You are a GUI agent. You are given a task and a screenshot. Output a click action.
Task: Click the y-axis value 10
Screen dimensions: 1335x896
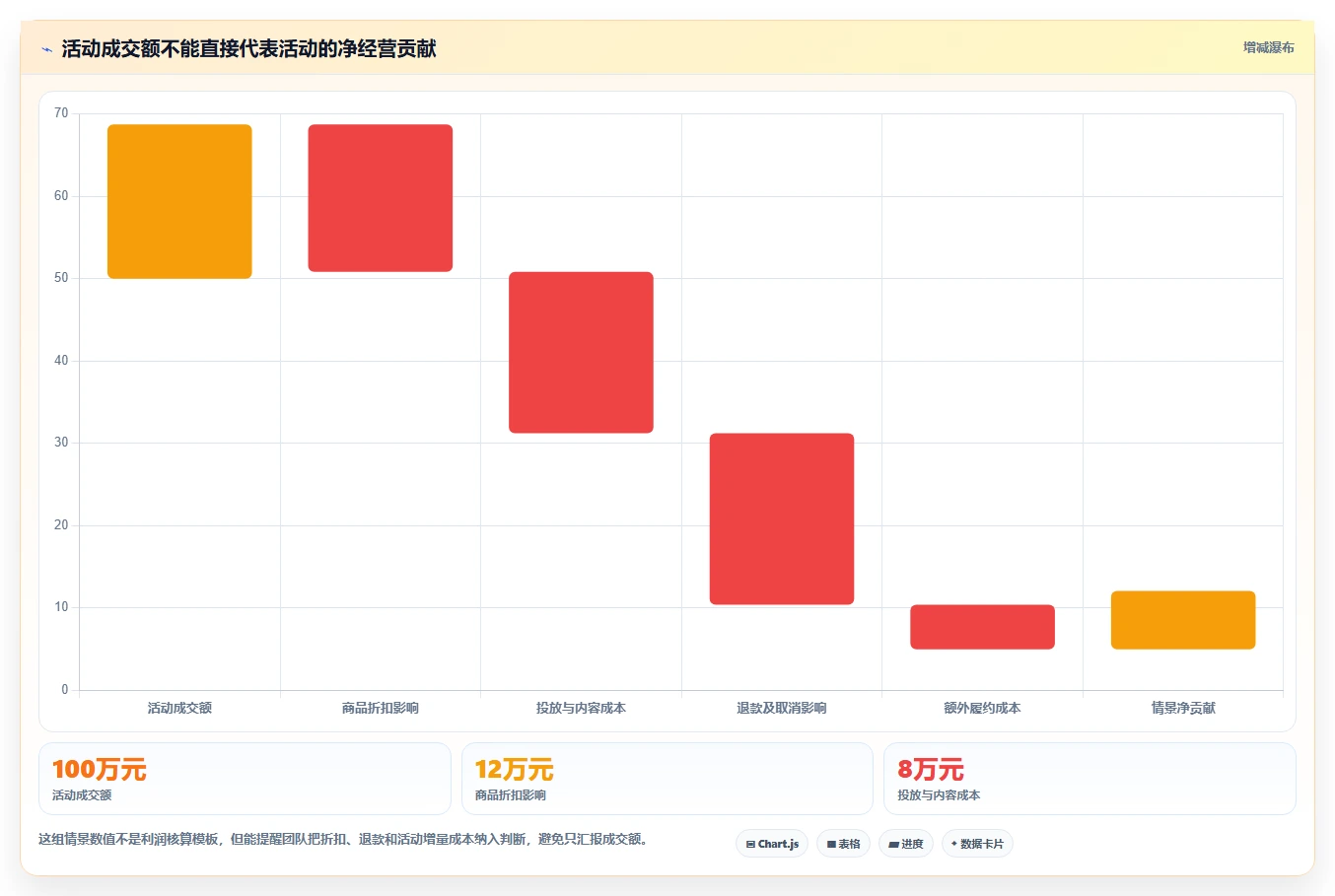[x=61, y=607]
